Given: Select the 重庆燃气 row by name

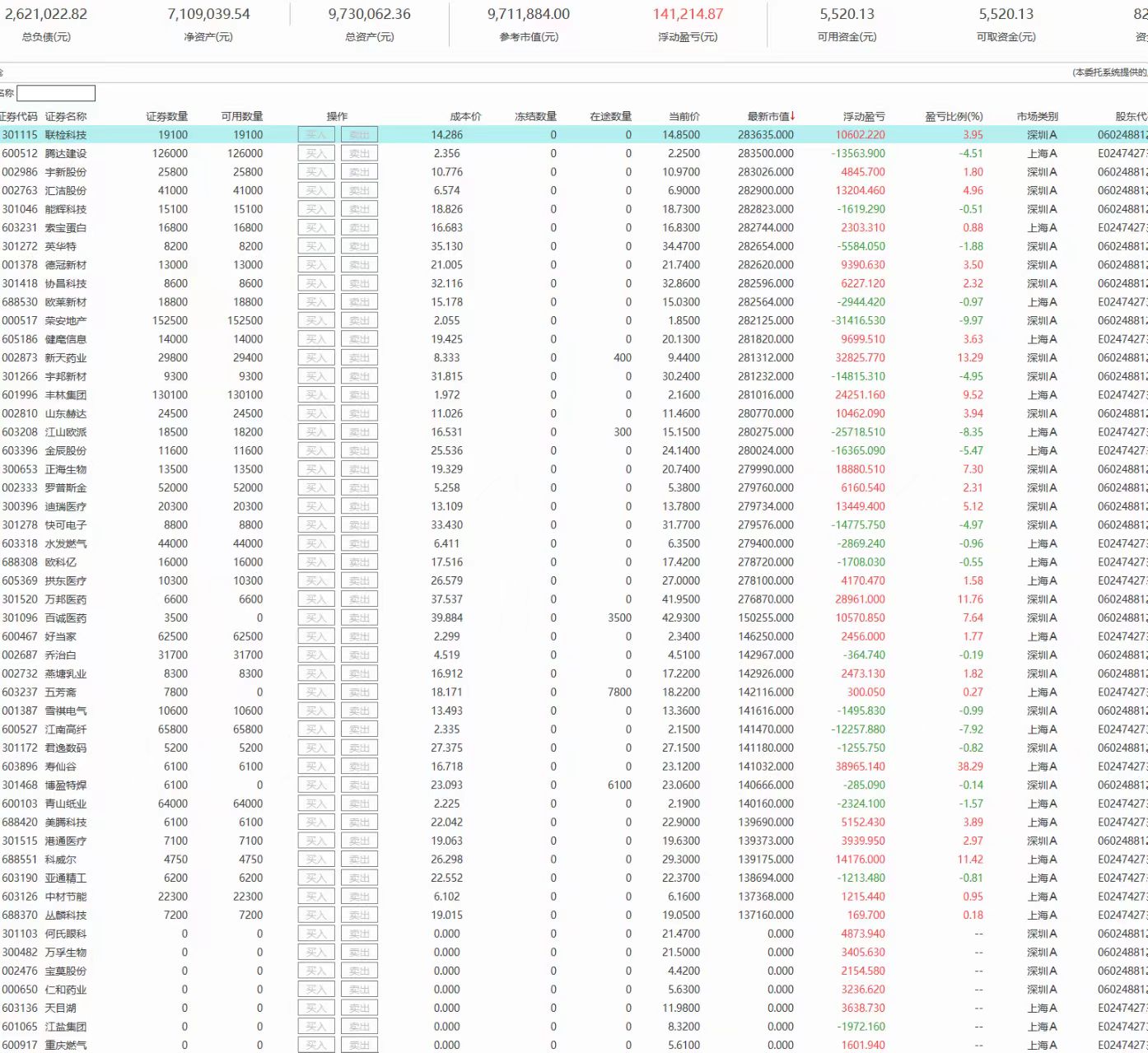Looking at the screenshot, I should point(66,1046).
